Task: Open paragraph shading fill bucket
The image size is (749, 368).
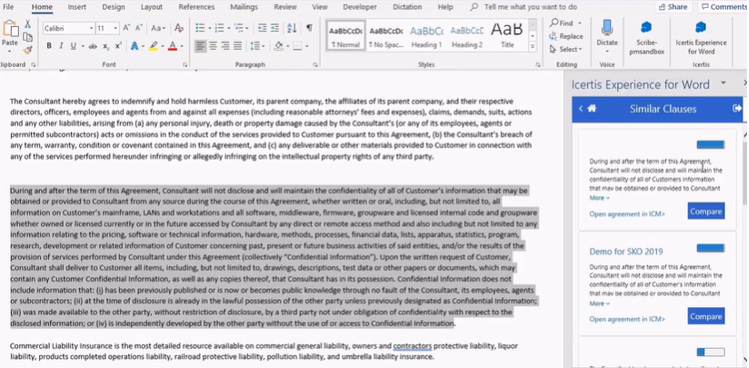Action: [x=278, y=46]
